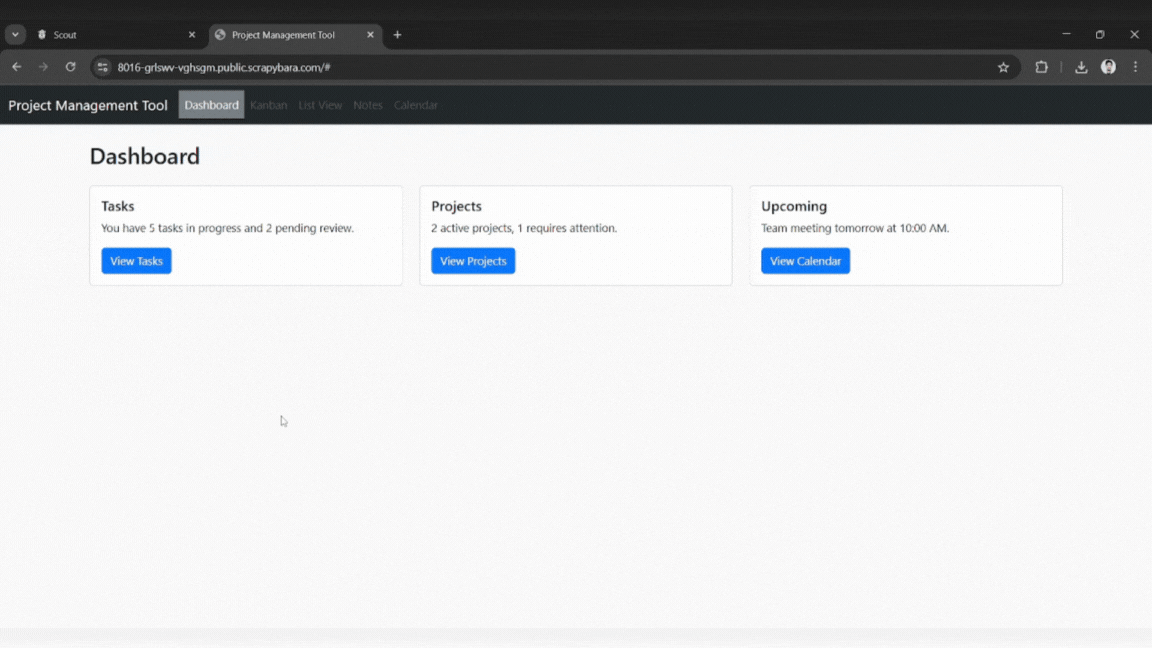The height and width of the screenshot is (648, 1152).
Task: Click the browser profile avatar icon
Action: pyautogui.click(x=1108, y=67)
